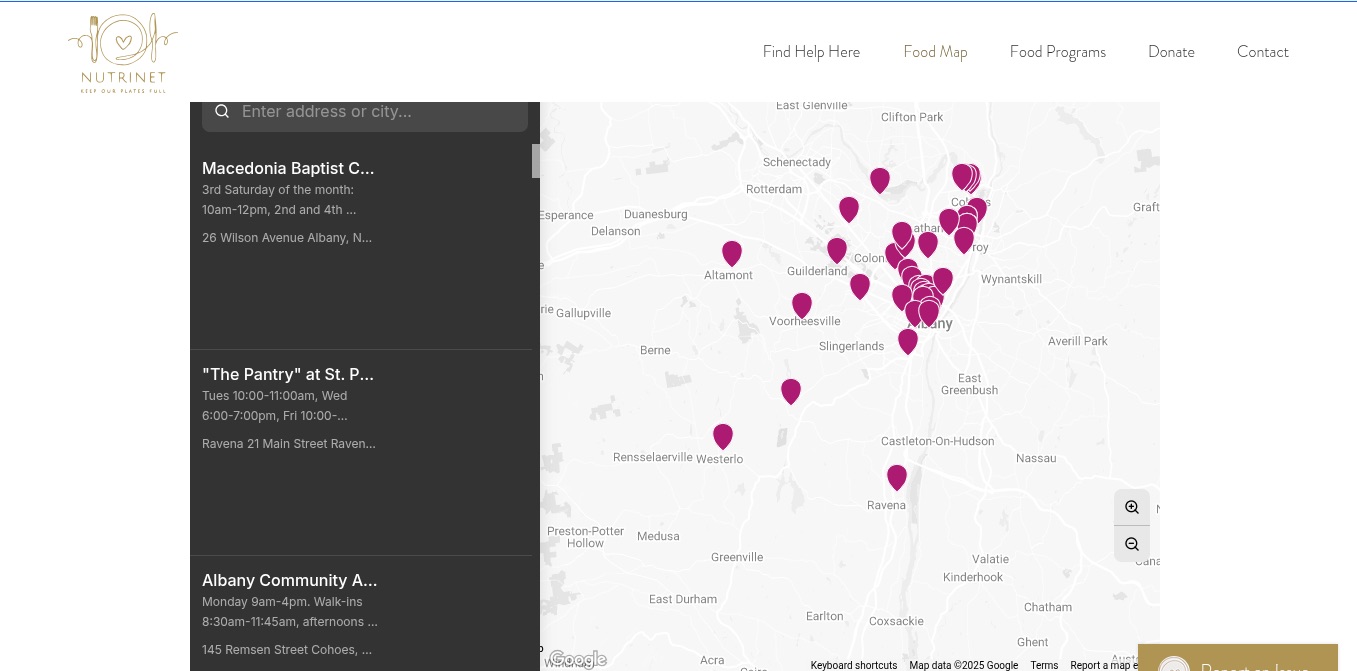The width and height of the screenshot is (1357, 671).
Task: Click the Ravena 21 Main Street address
Action: (289, 444)
